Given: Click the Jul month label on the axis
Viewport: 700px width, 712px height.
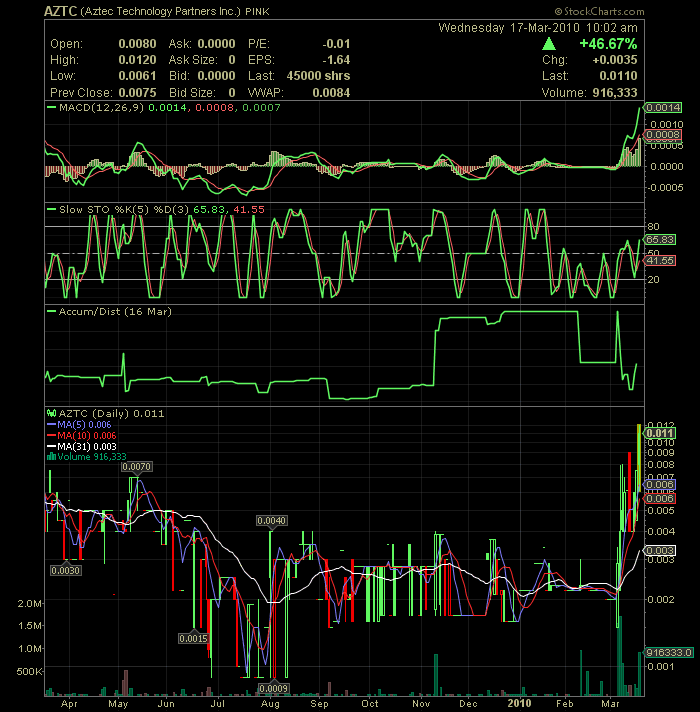Looking at the screenshot, I should pyautogui.click(x=218, y=703).
